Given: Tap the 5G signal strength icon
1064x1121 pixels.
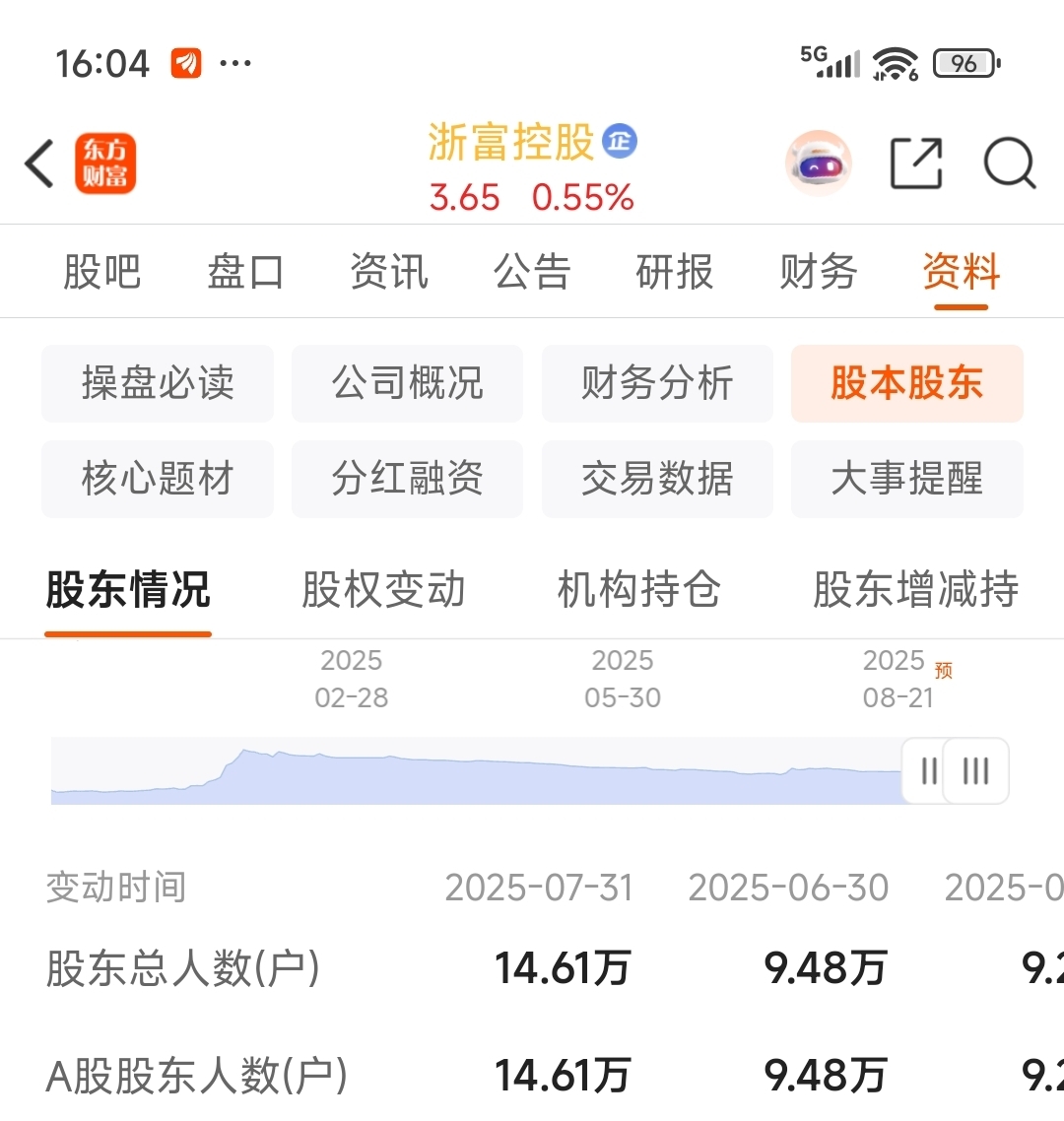Looking at the screenshot, I should tap(831, 62).
